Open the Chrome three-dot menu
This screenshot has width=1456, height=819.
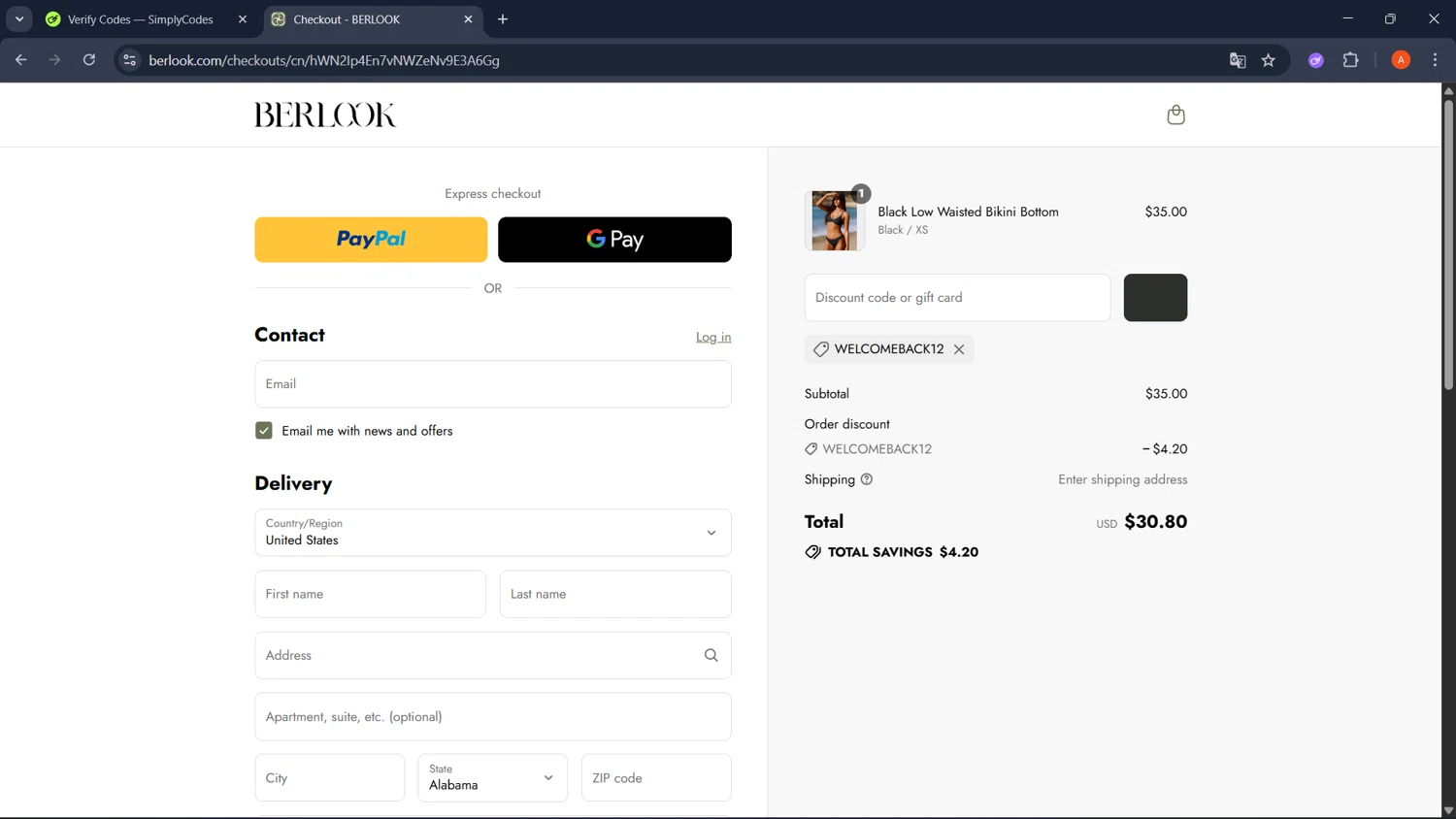(1435, 60)
